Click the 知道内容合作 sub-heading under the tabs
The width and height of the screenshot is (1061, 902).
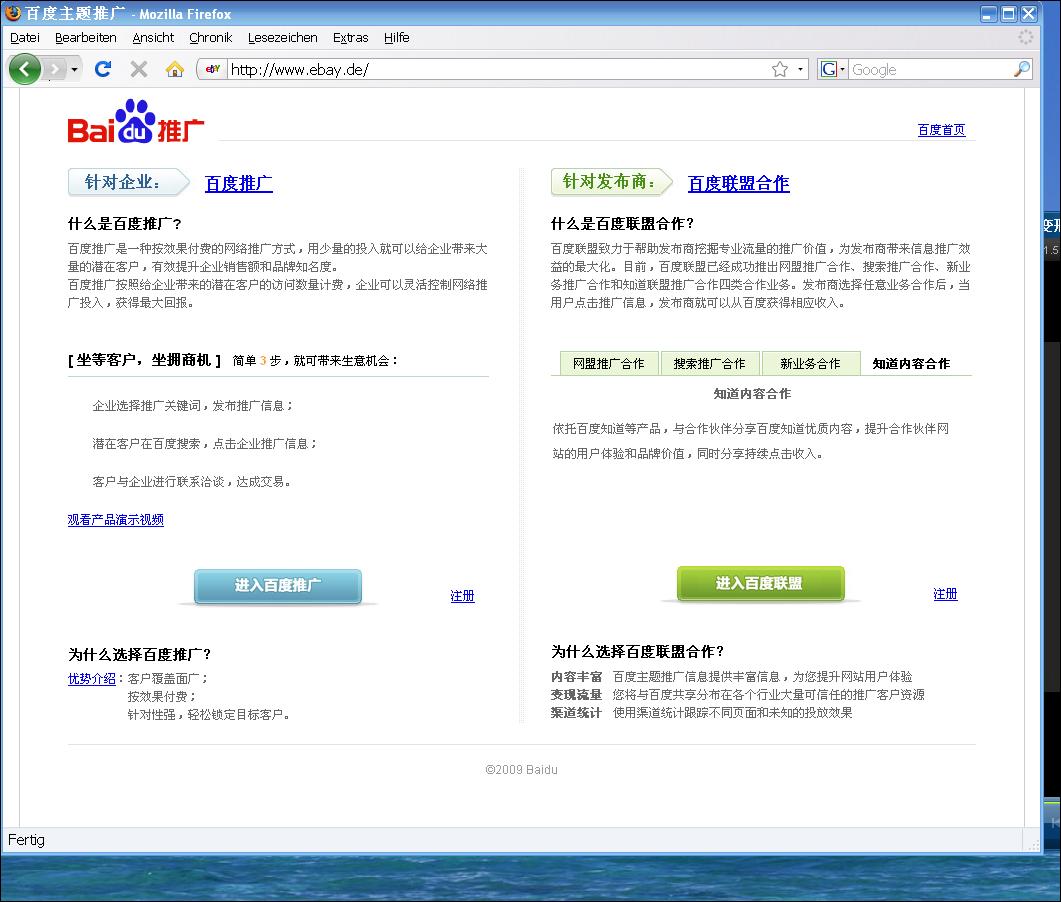[x=752, y=394]
